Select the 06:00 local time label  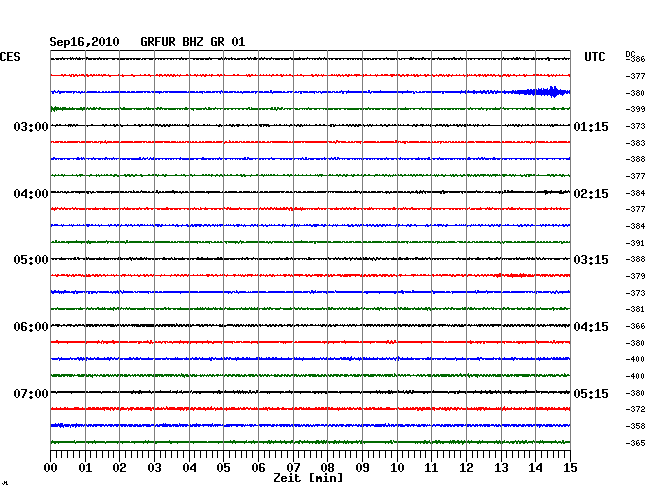31,327
